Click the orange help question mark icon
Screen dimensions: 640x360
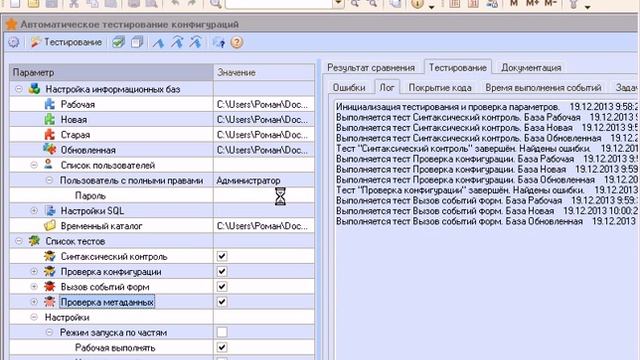(237, 42)
